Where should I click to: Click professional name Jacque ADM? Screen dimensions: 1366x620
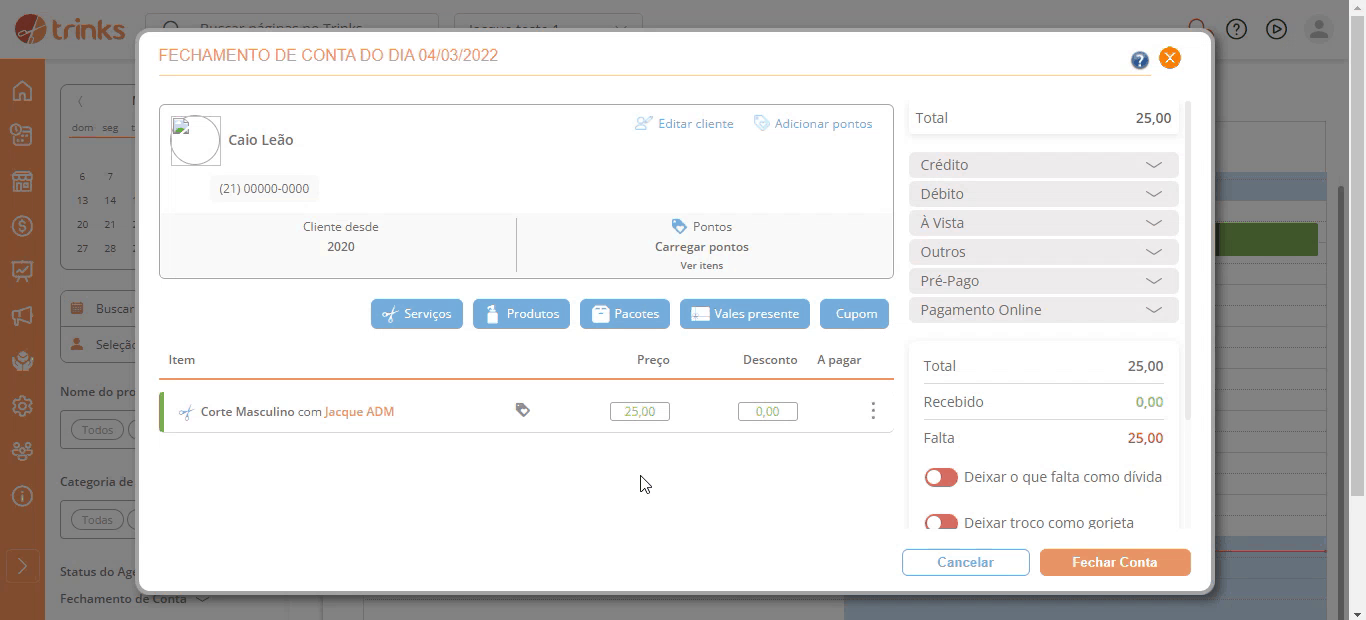359,411
